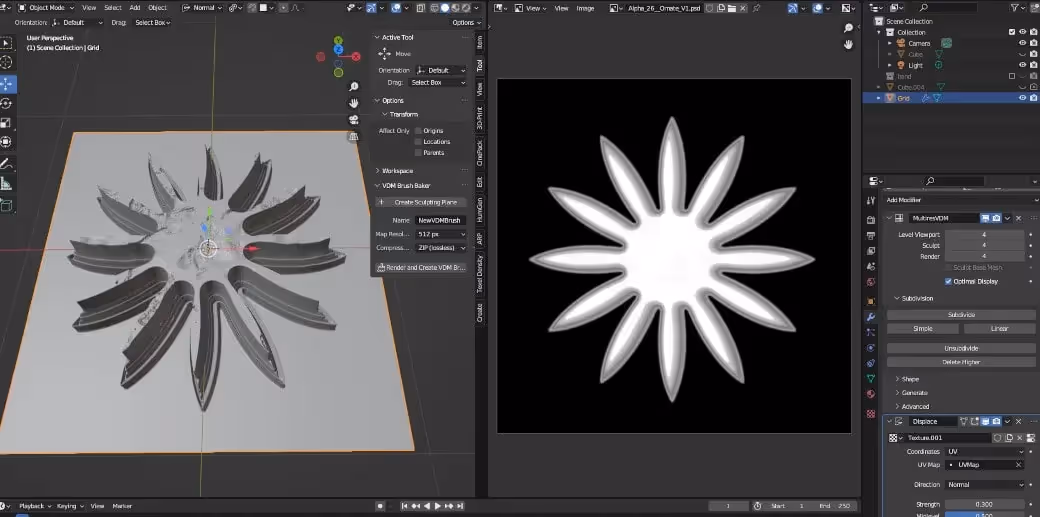Viewport: 1040px width, 517px height.
Task: Select the Add Cube tool
Action: point(7,206)
